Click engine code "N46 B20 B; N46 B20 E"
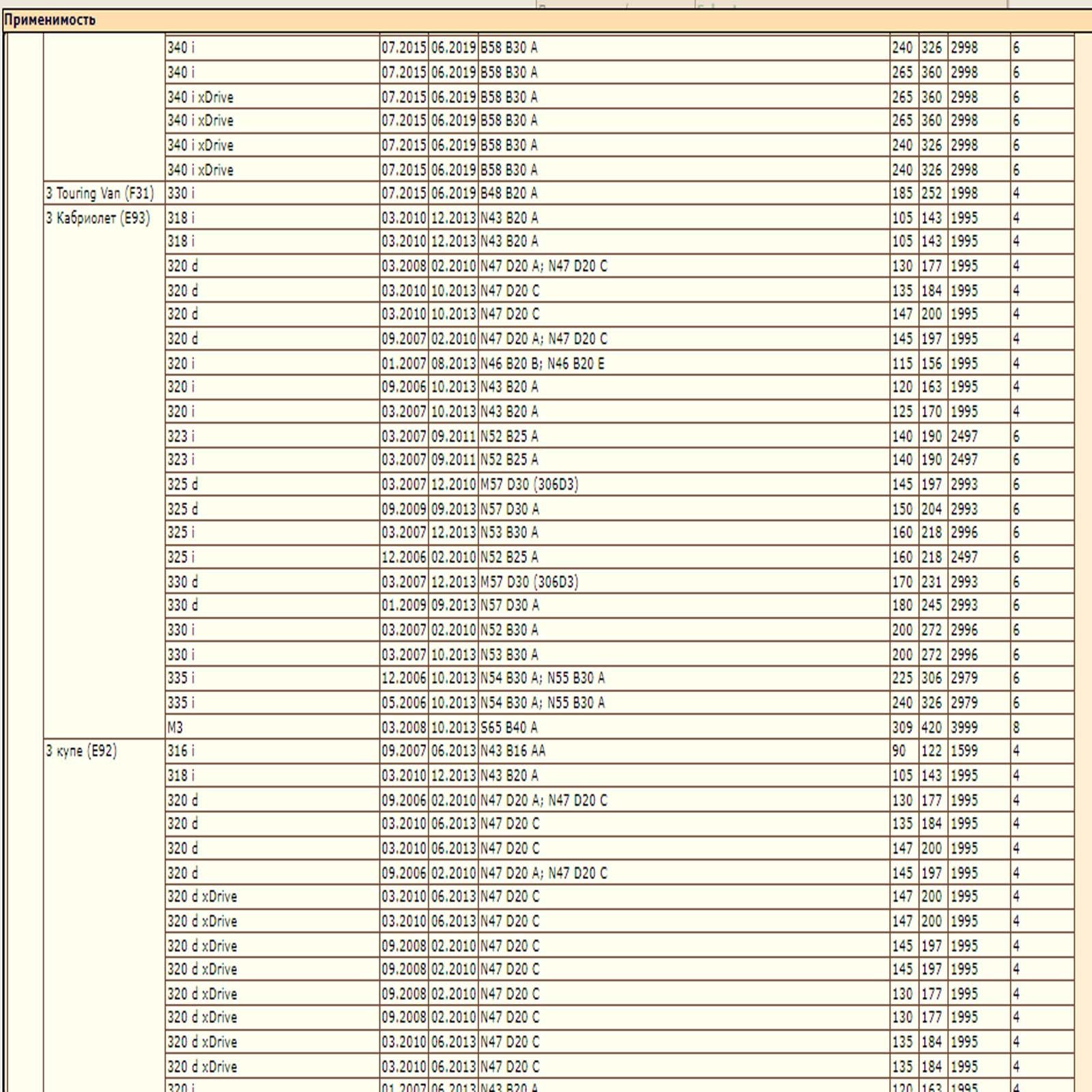Image resolution: width=1092 pixels, height=1092 pixels. pos(542,364)
